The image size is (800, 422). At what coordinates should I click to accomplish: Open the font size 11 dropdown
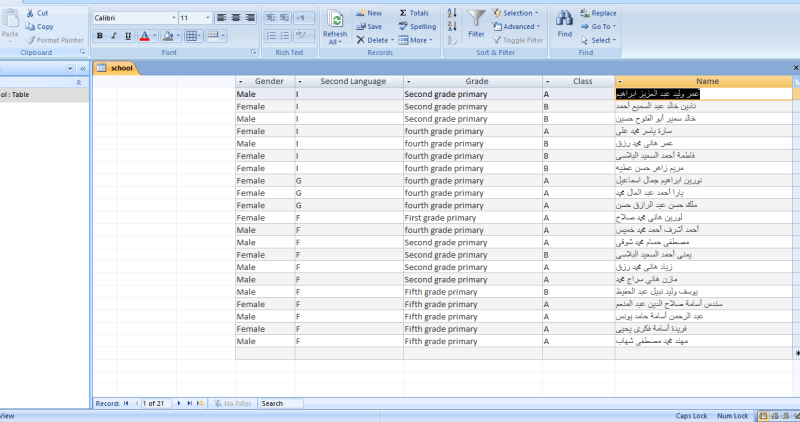tap(208, 18)
